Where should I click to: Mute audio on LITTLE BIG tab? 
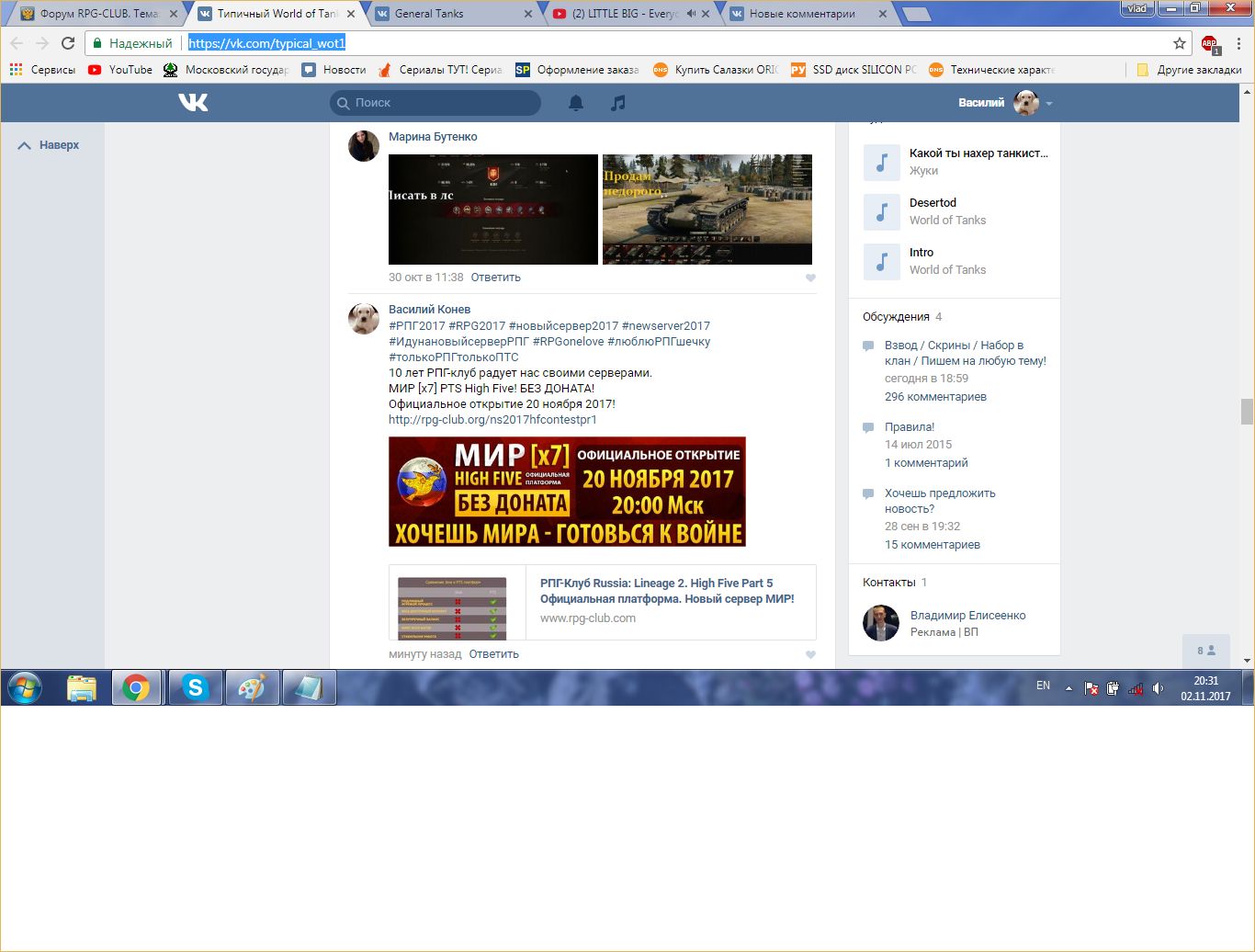click(691, 14)
